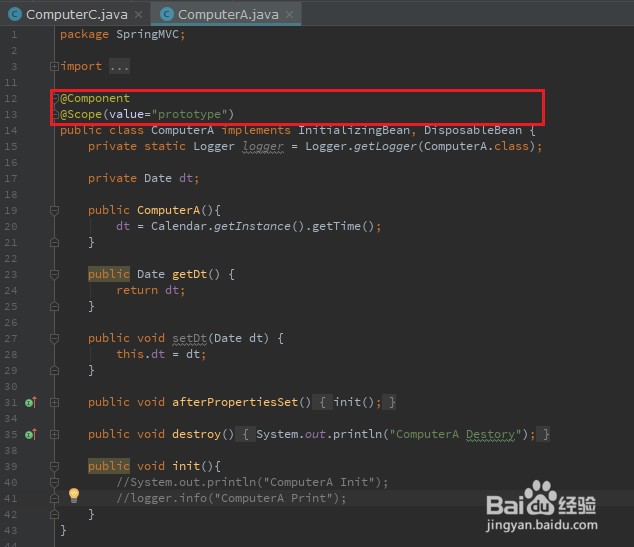The image size is (634, 547).
Task: Click the @Component annotation
Action: coord(95,98)
